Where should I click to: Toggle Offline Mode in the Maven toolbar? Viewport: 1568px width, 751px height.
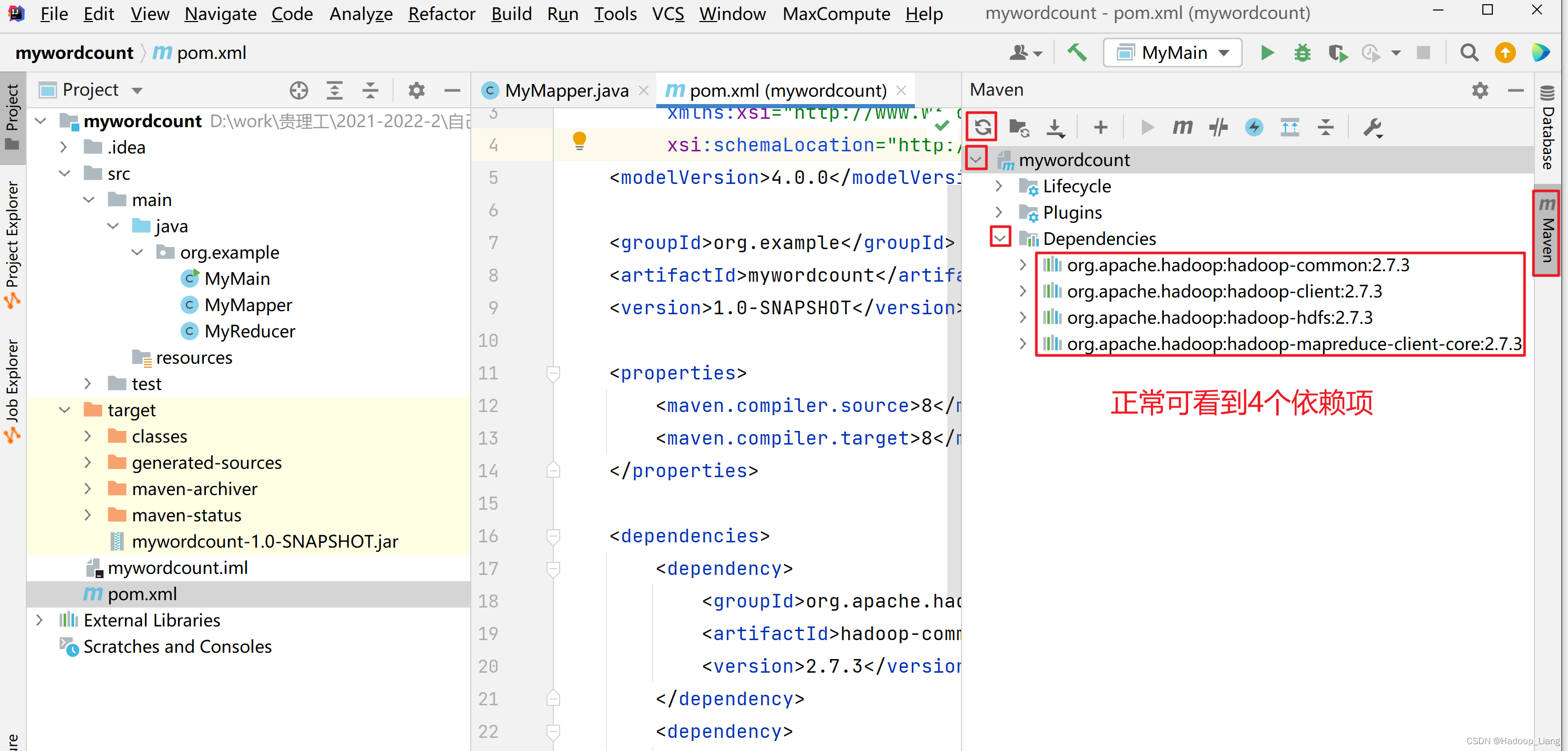point(1218,127)
